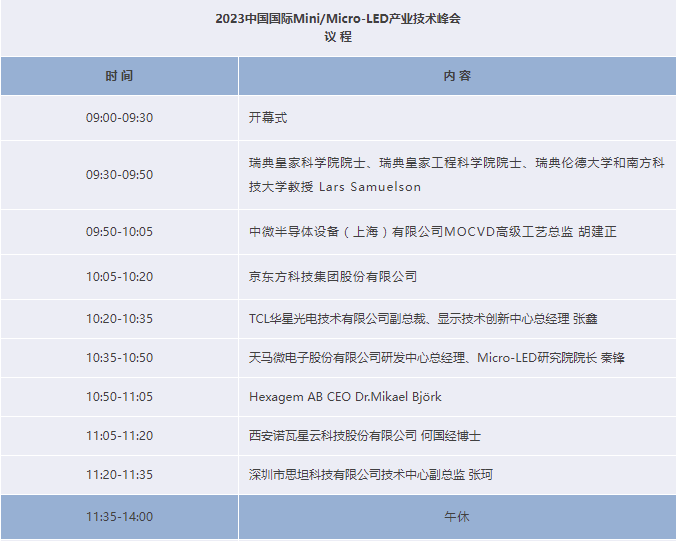Click the '午休' lunch break row
Viewport: 677px width, 541px height.
457,517
